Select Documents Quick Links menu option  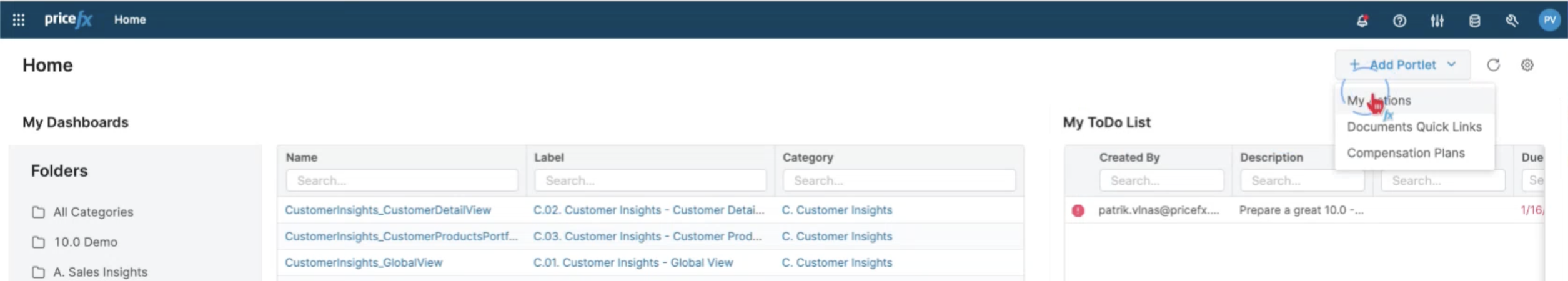pos(1414,127)
